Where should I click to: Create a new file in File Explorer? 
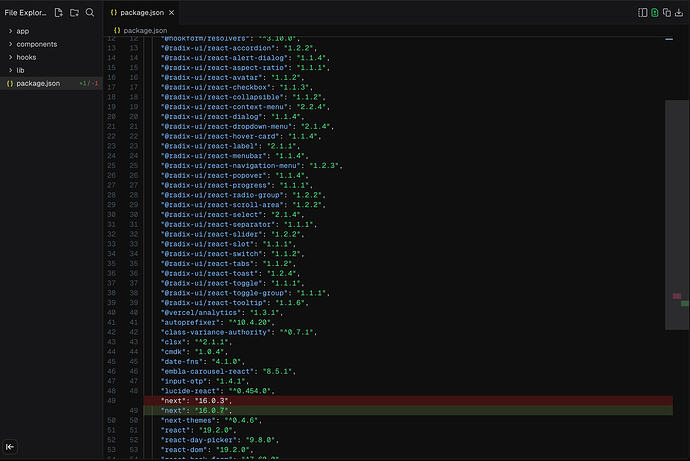pyautogui.click(x=59, y=13)
